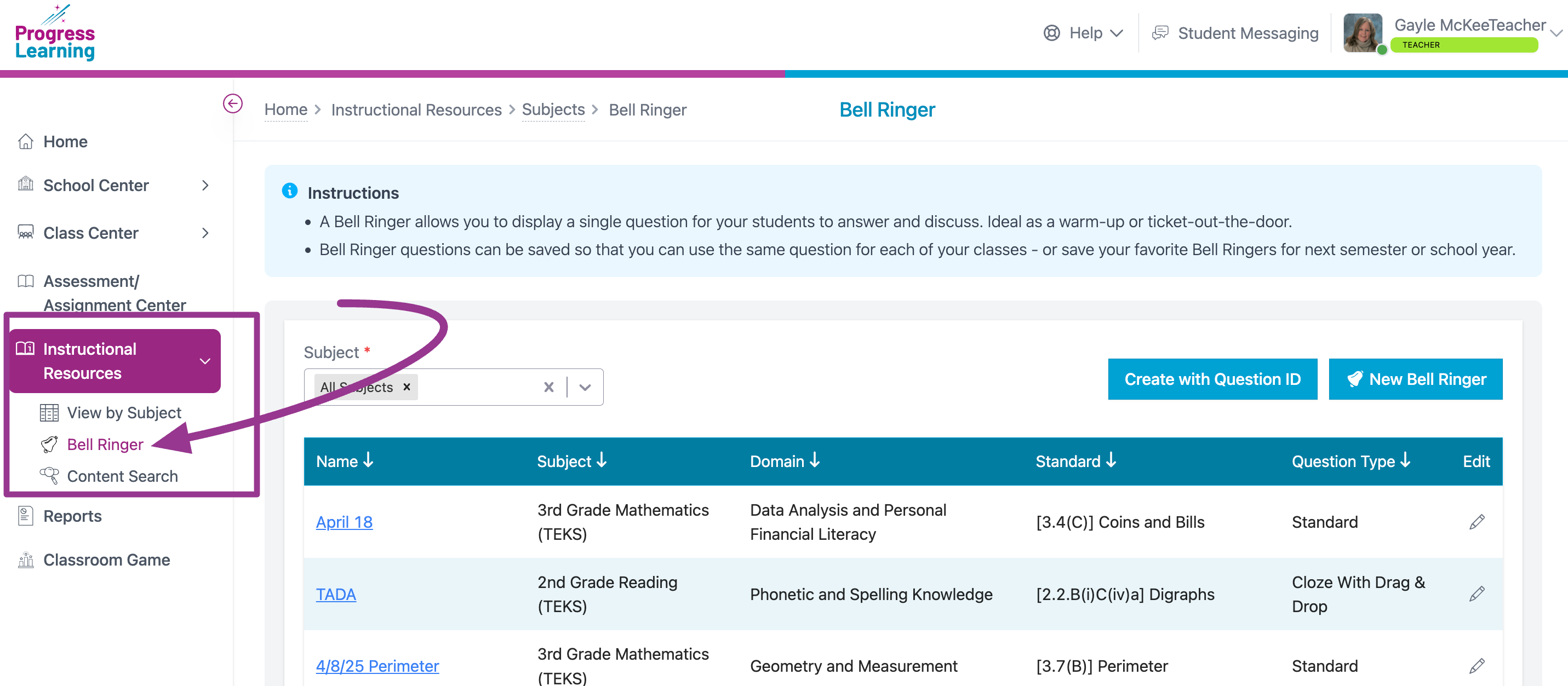
Task: Click the Assessment Center book icon
Action: [x=26, y=281]
